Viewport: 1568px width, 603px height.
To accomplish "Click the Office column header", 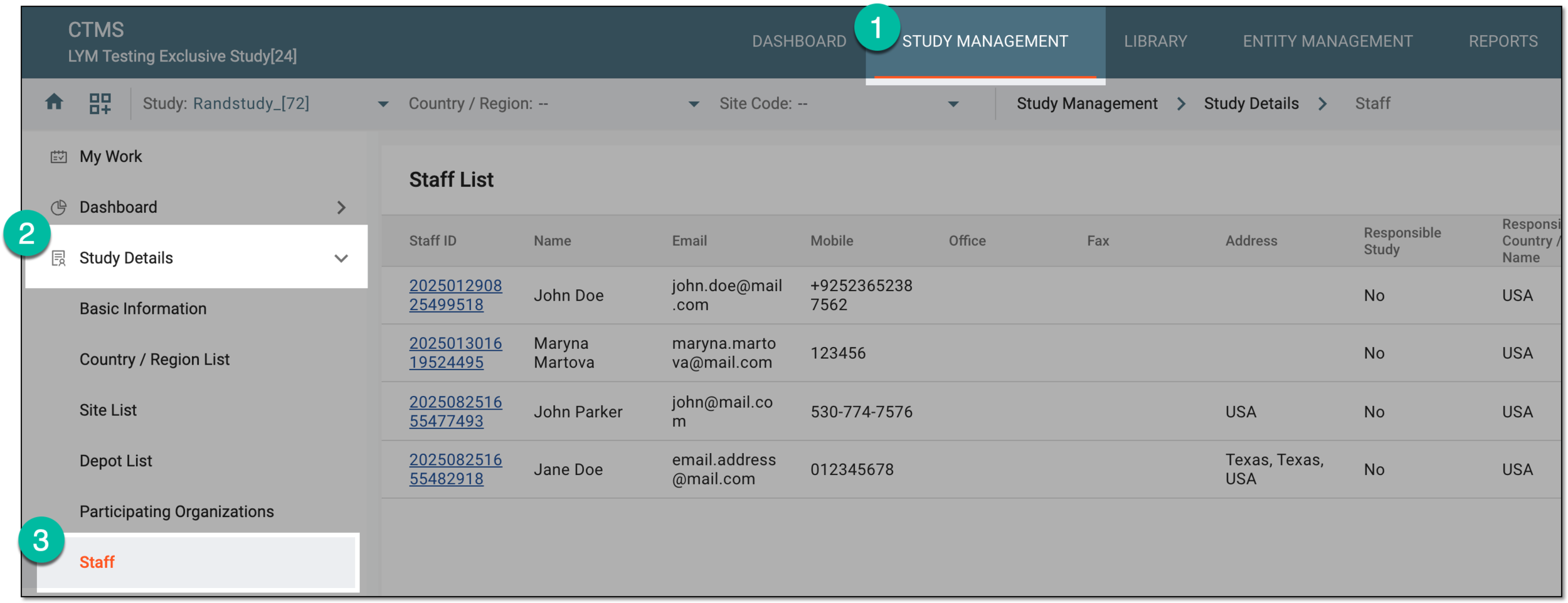I will click(967, 241).
